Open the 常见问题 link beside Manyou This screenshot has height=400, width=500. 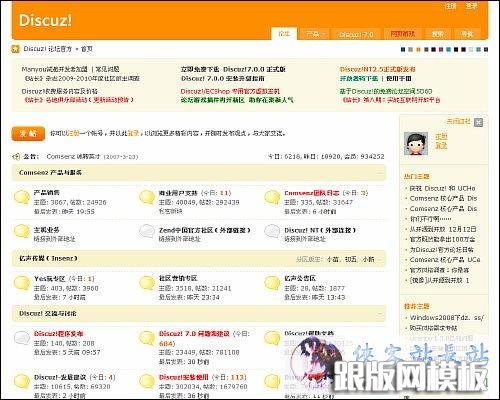pyautogui.click(x=107, y=69)
